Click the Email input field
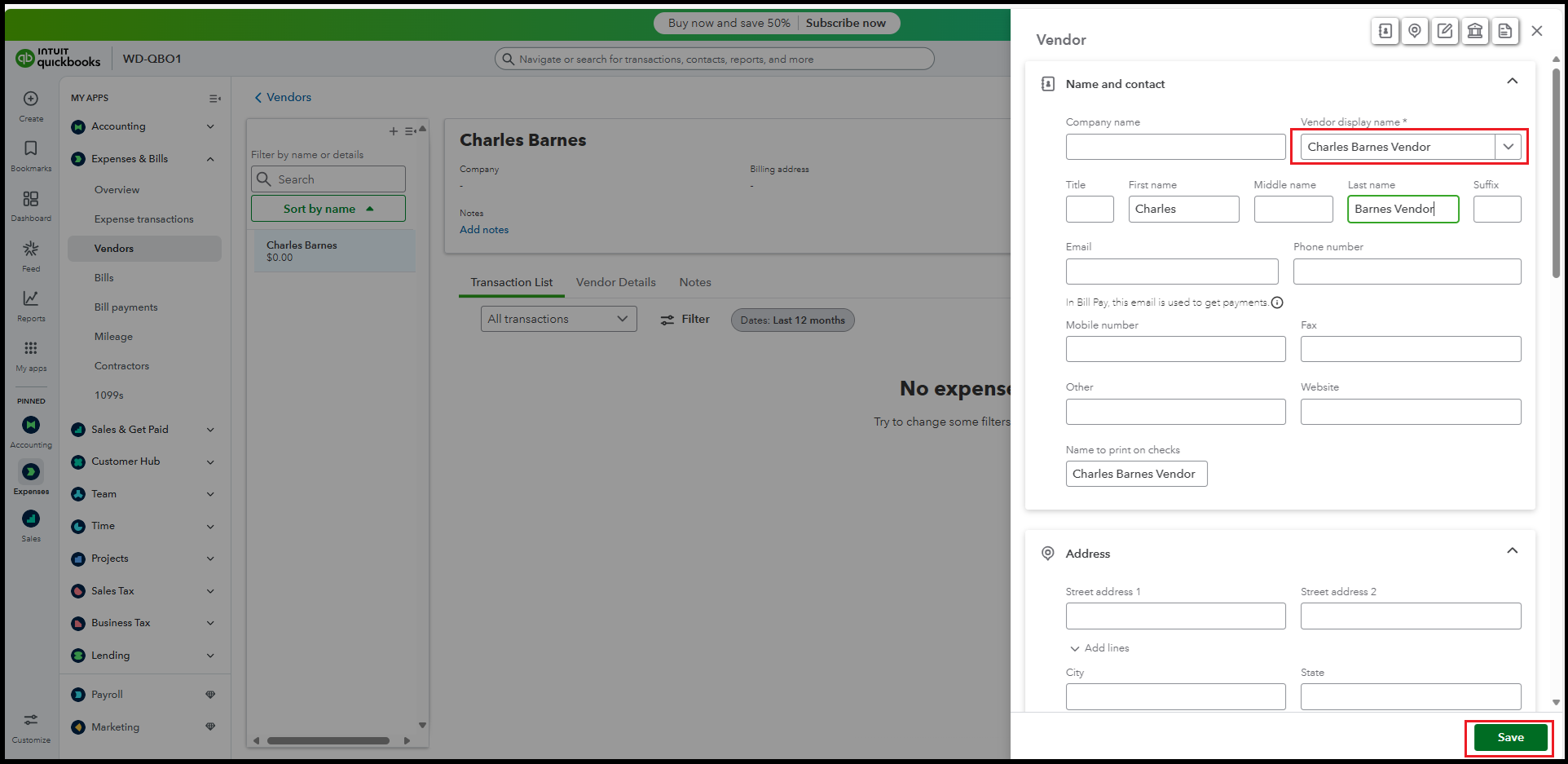 click(1171, 272)
